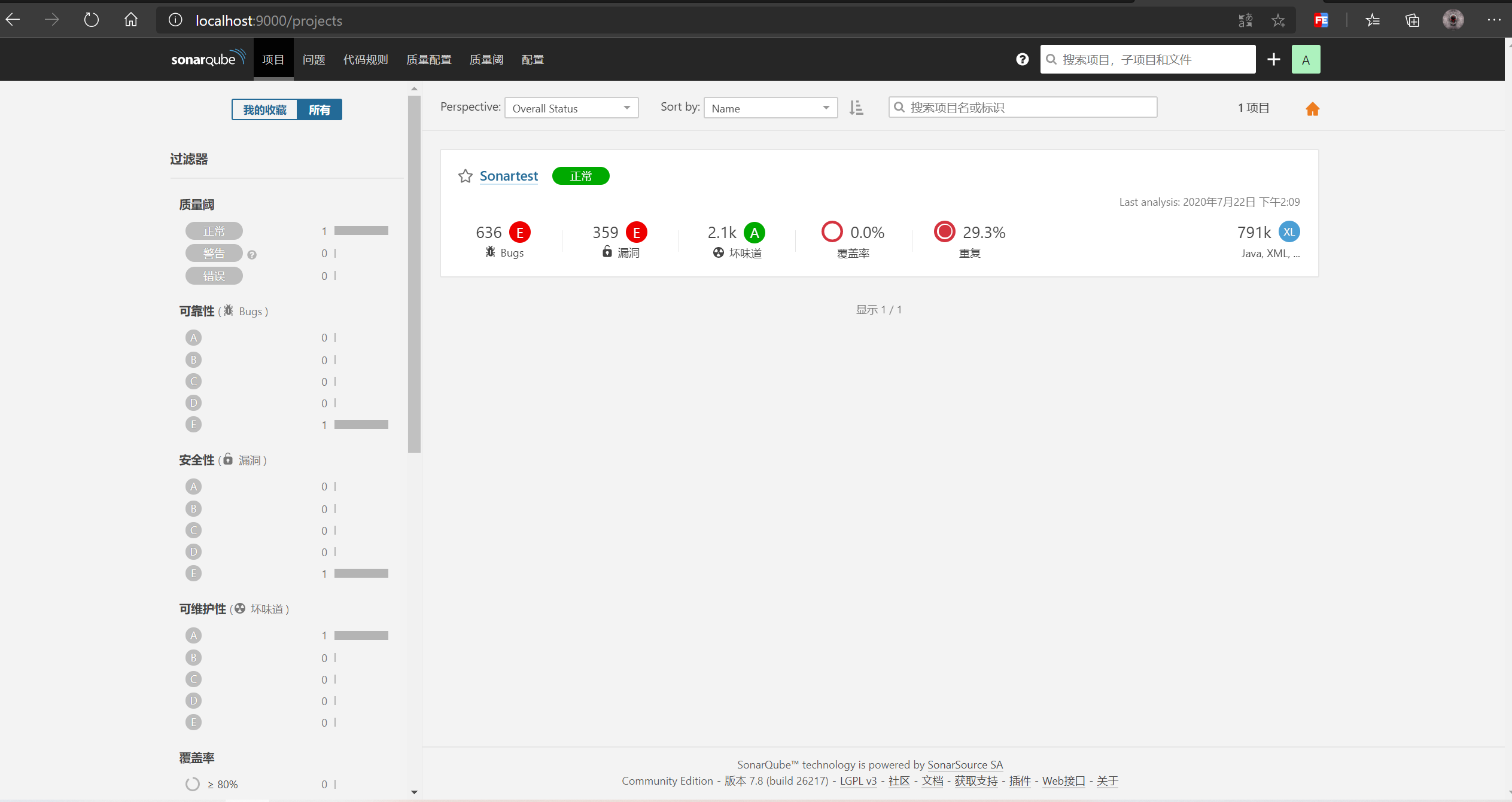Select the 正常 quality gate filter
The height and width of the screenshot is (802, 1512).
(214, 230)
